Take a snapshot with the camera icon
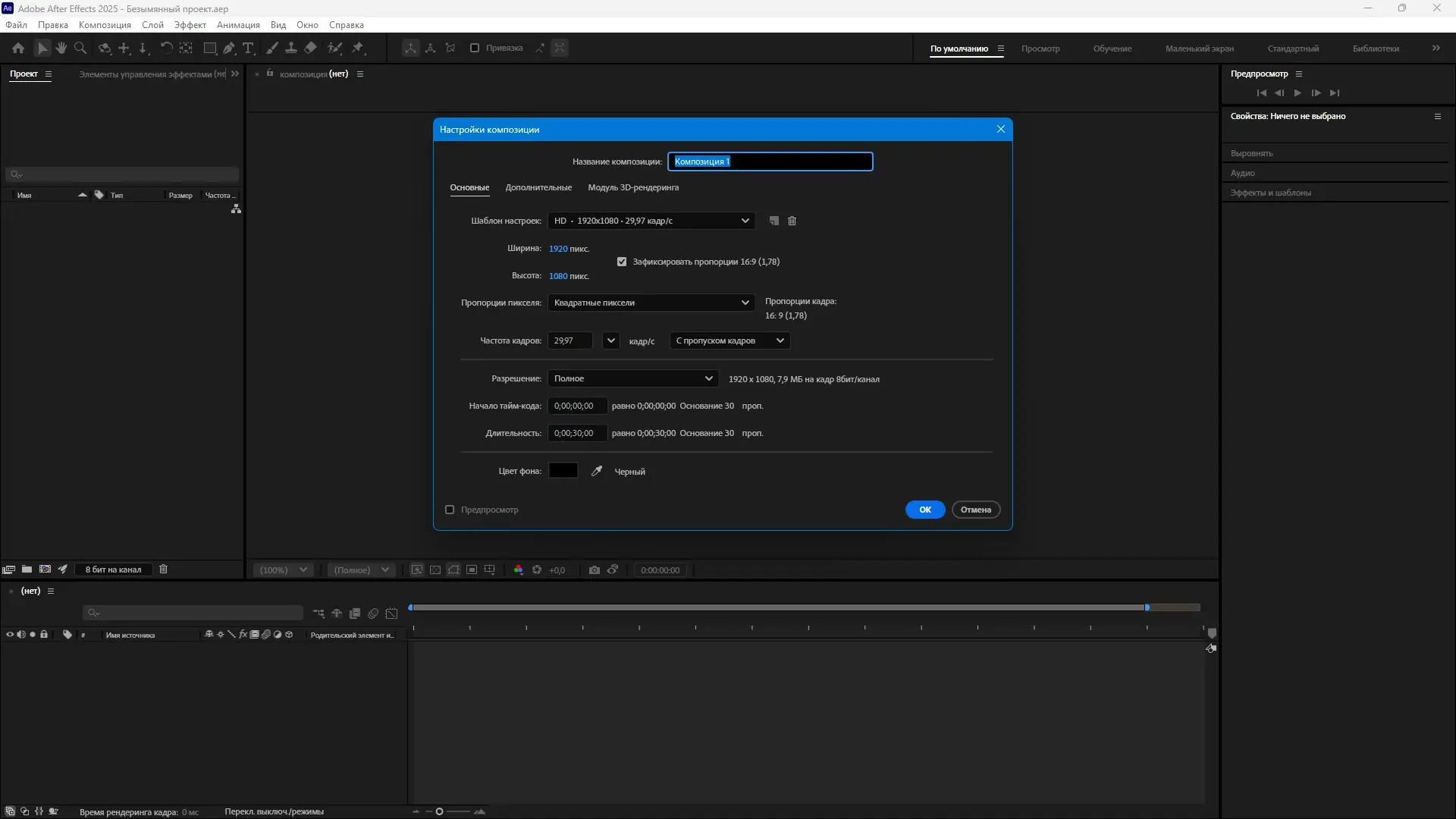 [594, 570]
